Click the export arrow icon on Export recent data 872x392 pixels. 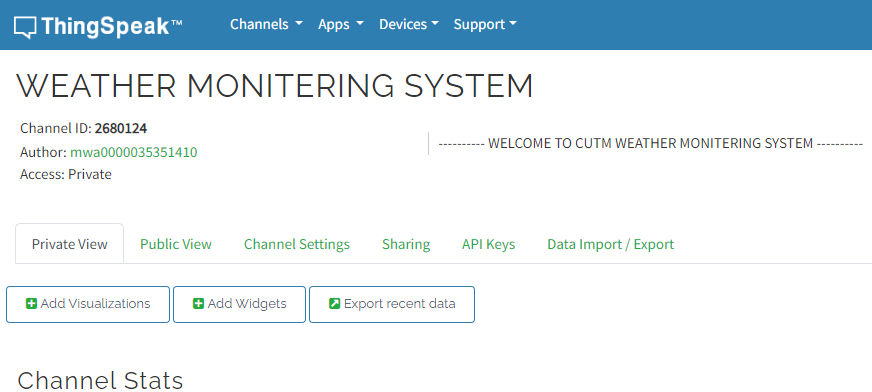tap(334, 304)
